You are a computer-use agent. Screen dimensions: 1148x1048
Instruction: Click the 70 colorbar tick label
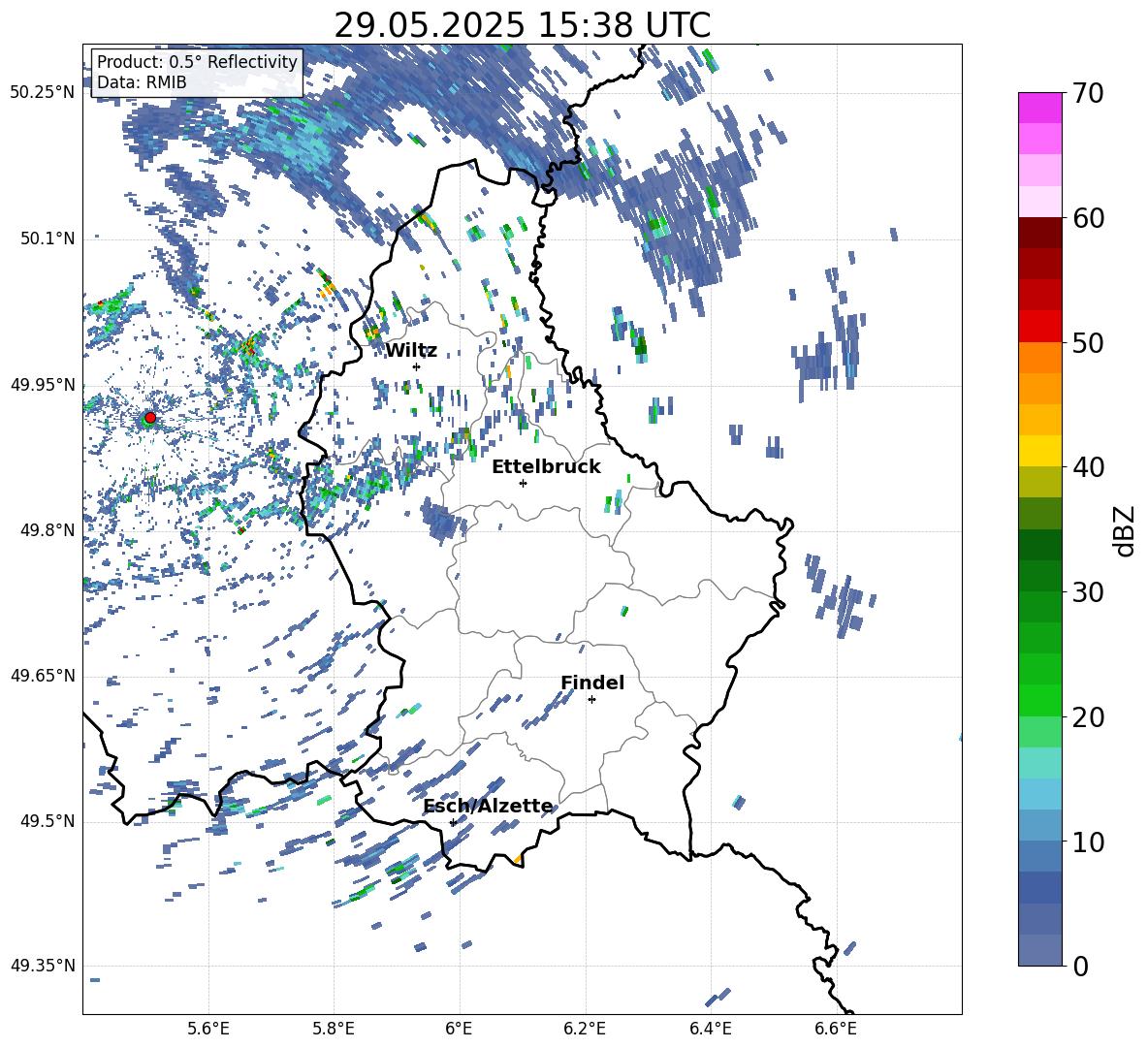[x=1088, y=94]
